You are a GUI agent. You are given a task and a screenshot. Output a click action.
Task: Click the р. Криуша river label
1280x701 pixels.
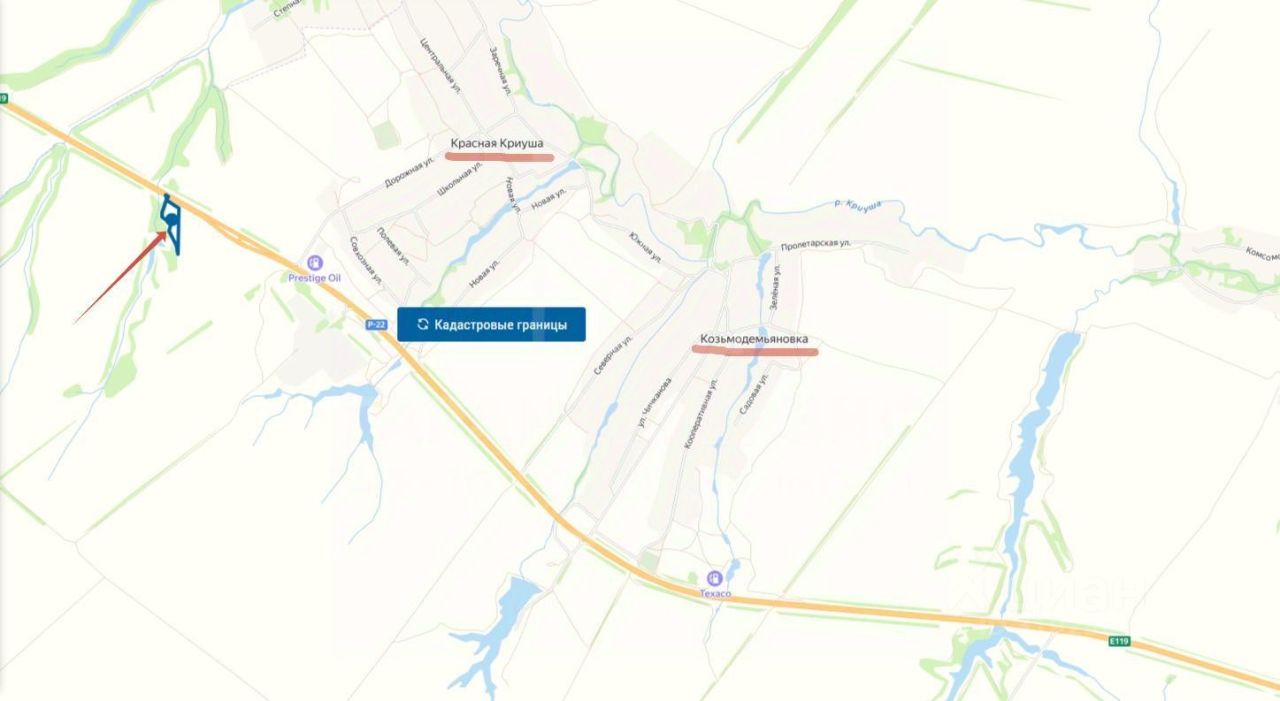click(x=857, y=205)
